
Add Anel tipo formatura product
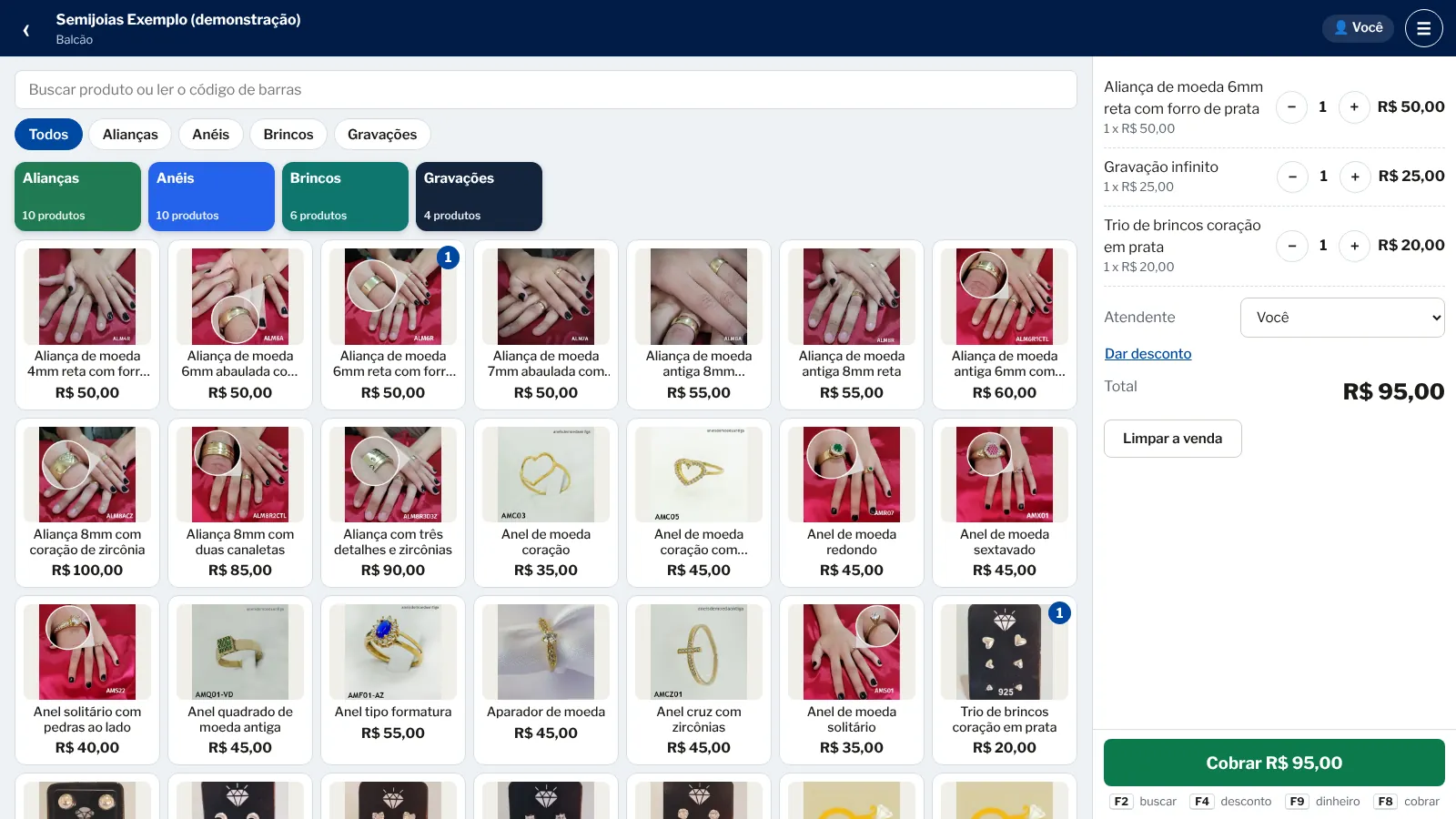pos(393,680)
